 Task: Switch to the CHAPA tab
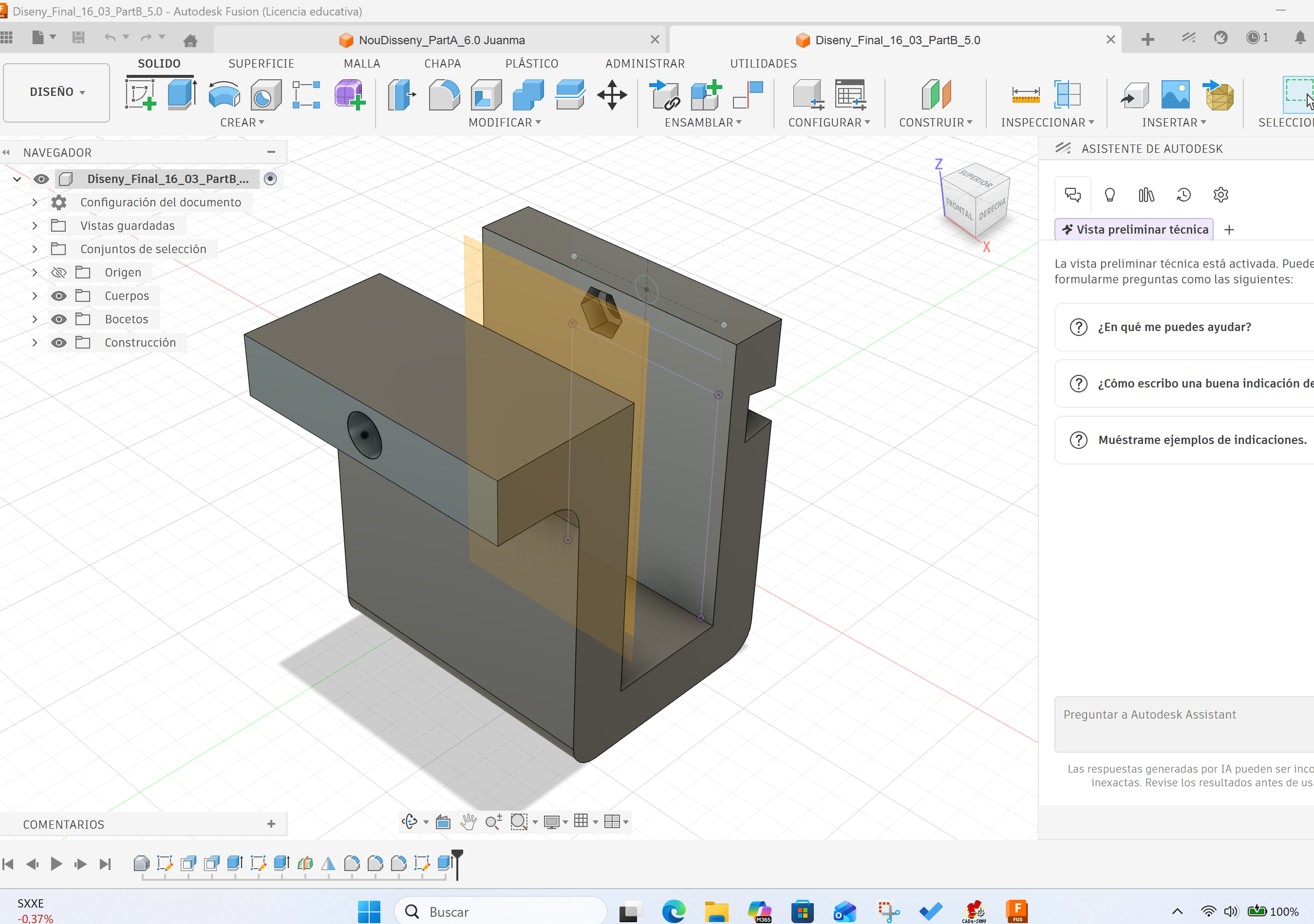(442, 63)
